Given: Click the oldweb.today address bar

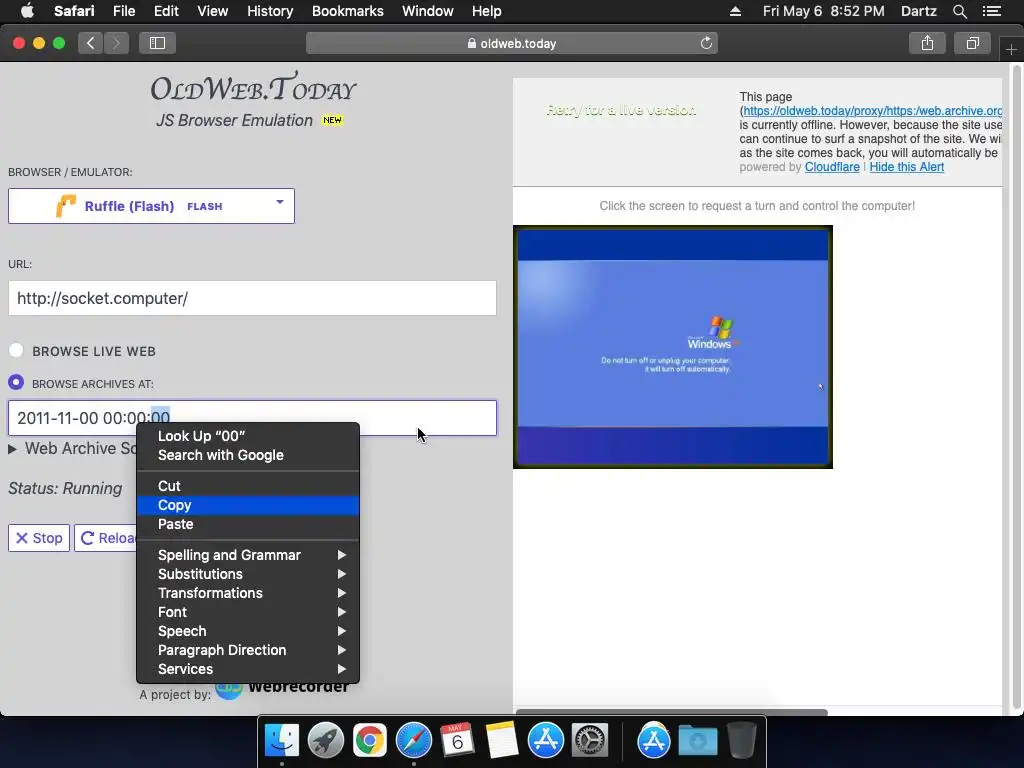Looking at the screenshot, I should [511, 43].
